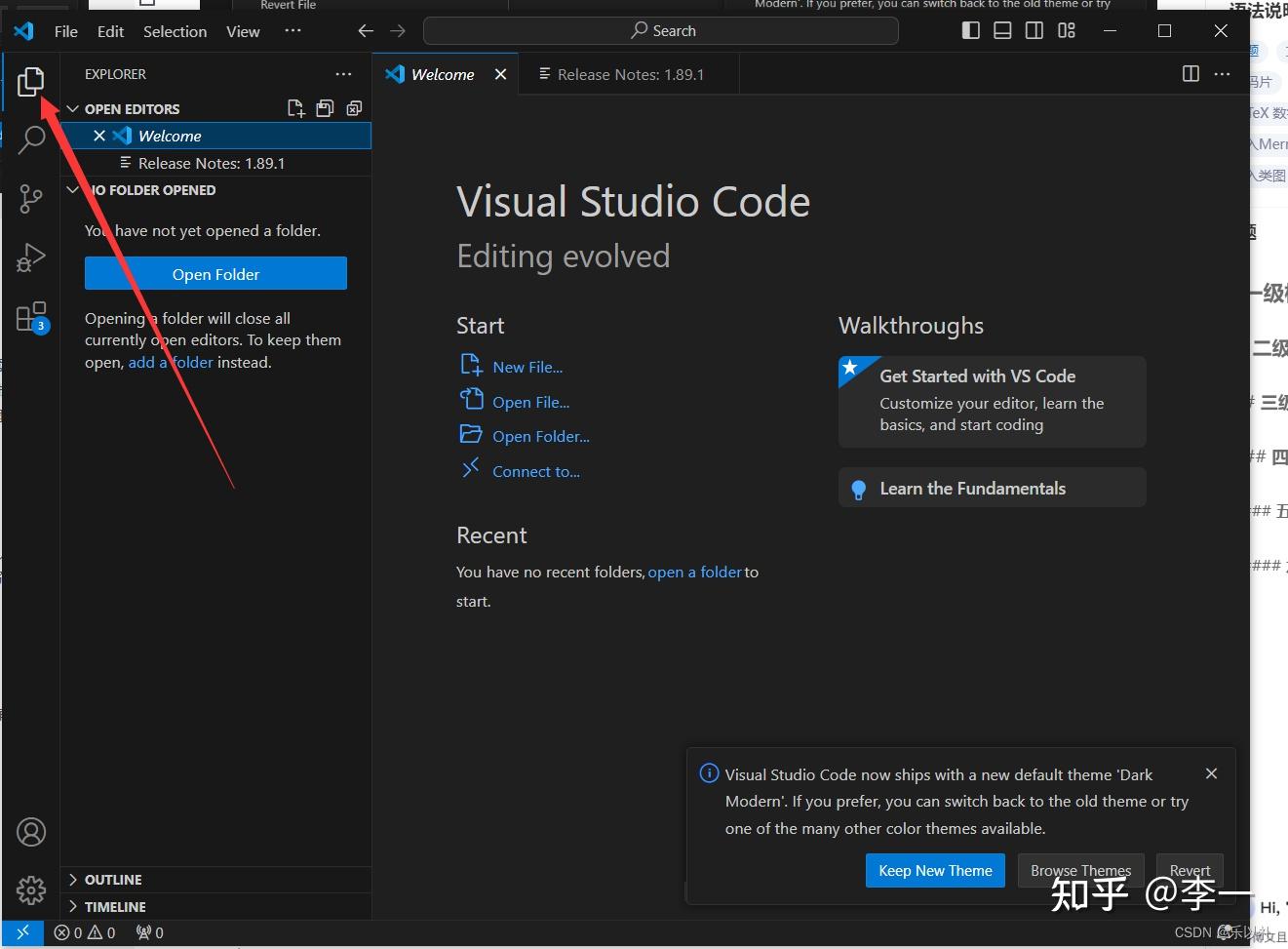Open the Customize Layout control
1288x949 pixels.
pos(1066,30)
